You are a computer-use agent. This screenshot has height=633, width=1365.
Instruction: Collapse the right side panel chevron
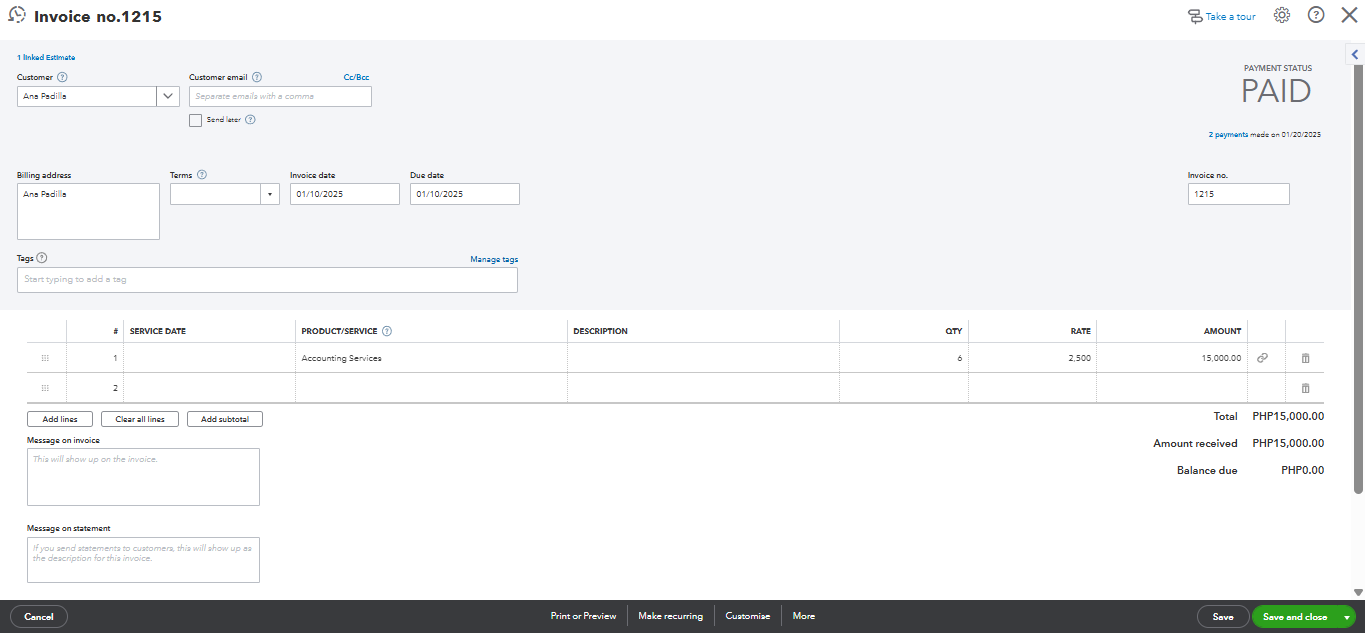1355,55
